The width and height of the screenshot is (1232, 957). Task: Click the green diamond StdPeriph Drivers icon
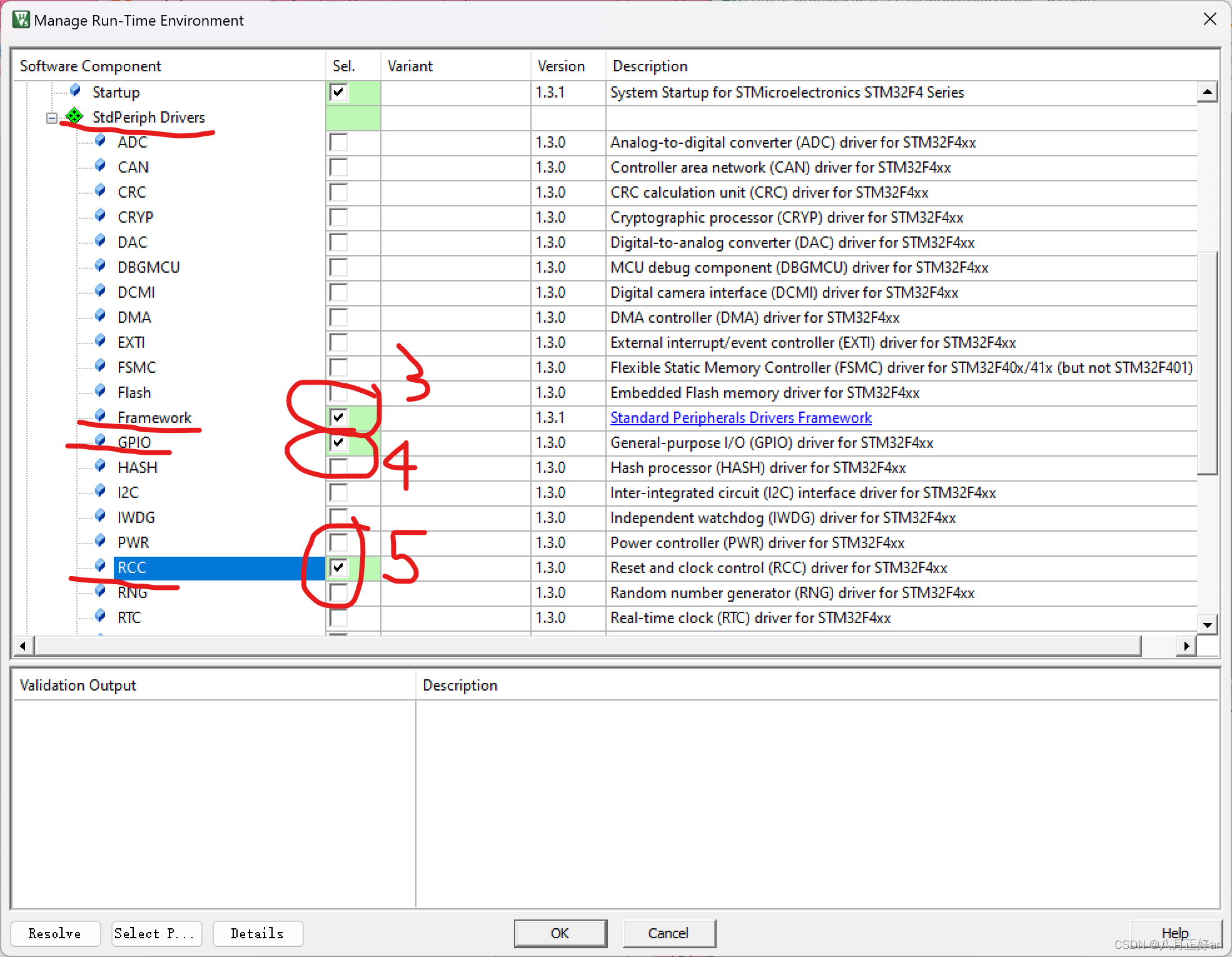tap(74, 116)
